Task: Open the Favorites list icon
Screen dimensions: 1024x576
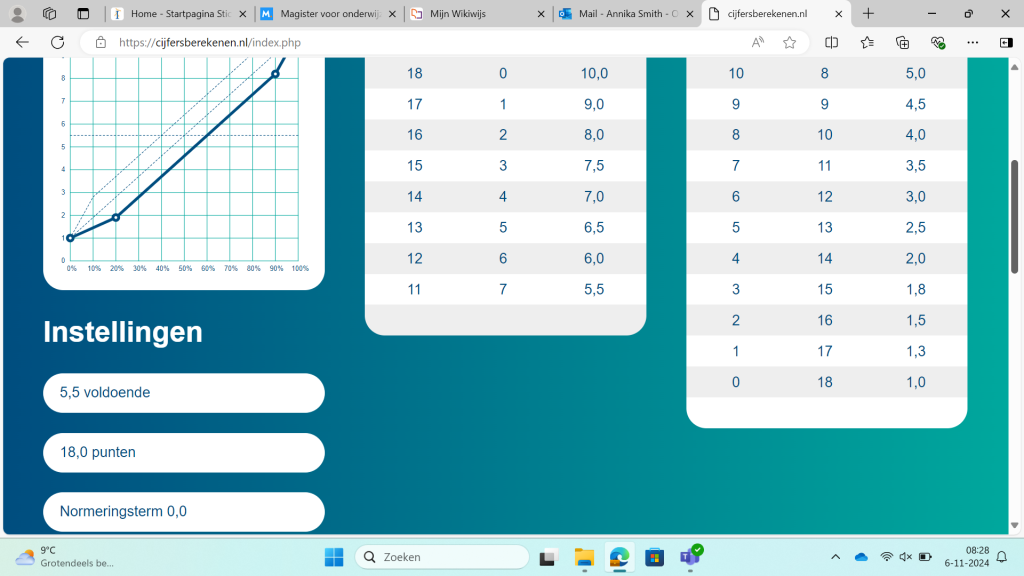Action: pos(867,42)
